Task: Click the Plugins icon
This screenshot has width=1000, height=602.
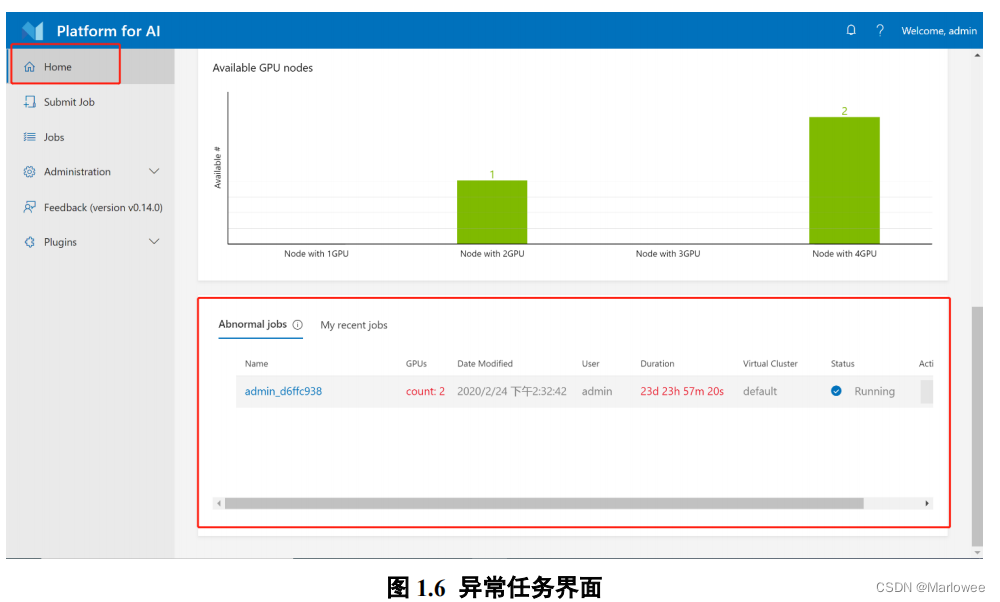Action: tap(28, 241)
